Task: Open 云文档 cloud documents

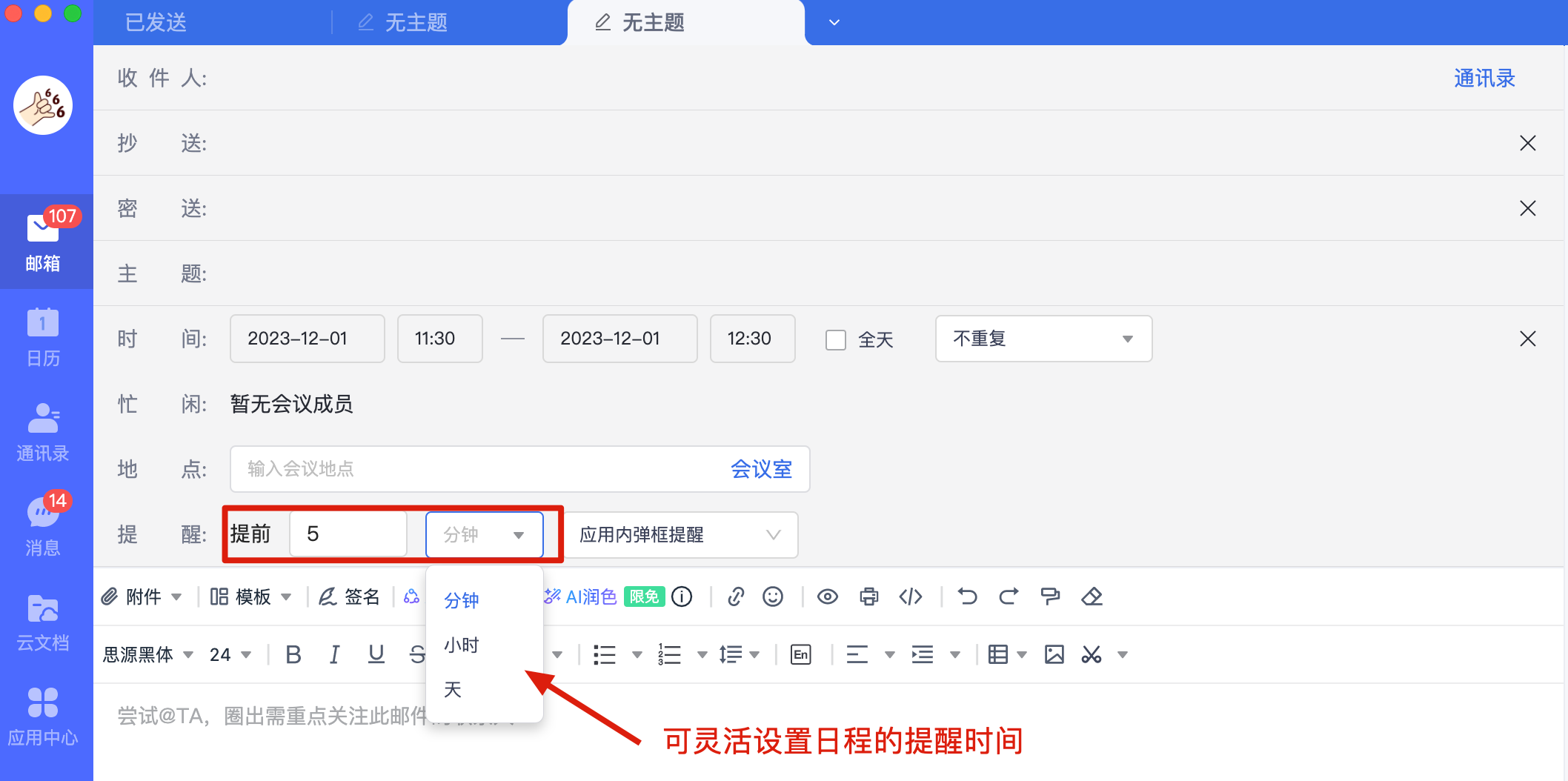Action: [43, 622]
